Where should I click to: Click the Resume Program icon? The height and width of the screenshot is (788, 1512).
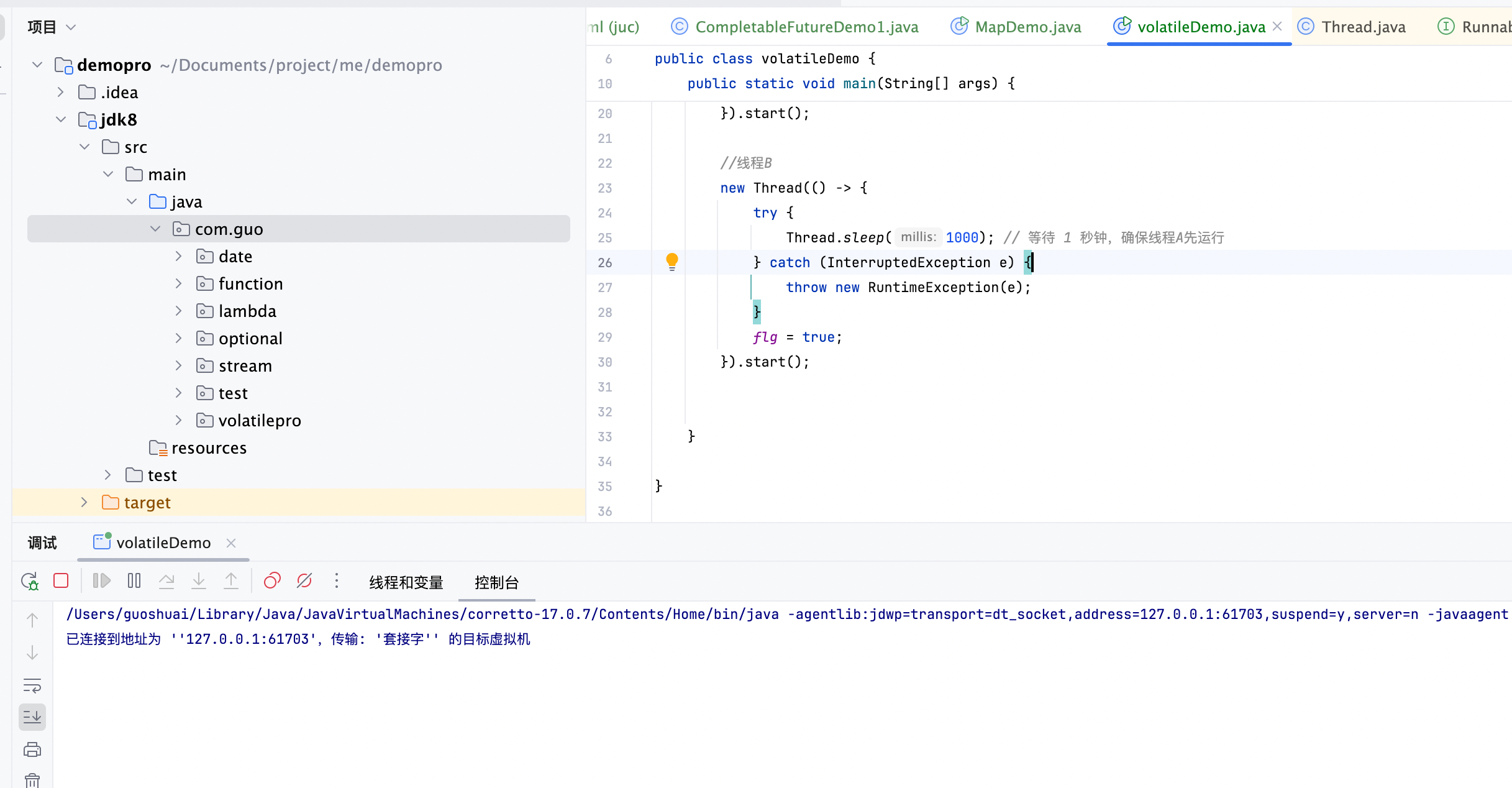102,581
